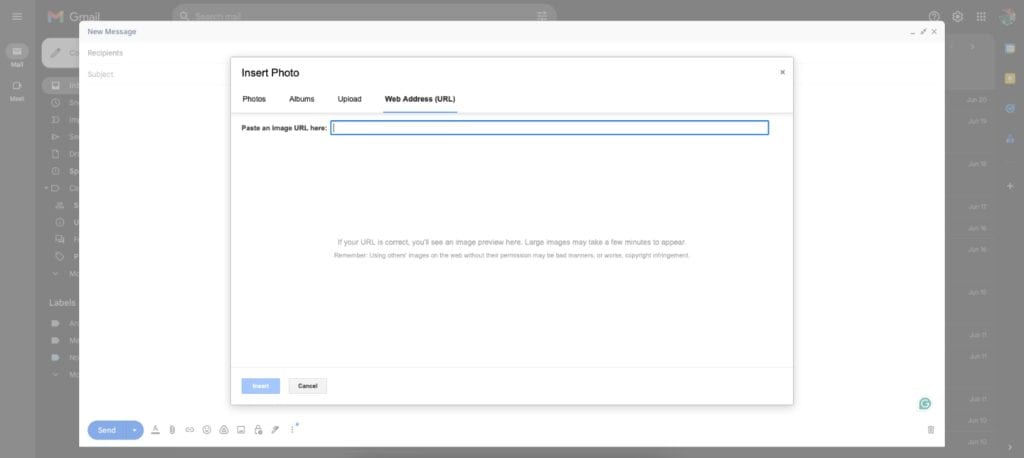The image size is (1024, 458).
Task: Click the Gmail logo
Action: point(73,16)
